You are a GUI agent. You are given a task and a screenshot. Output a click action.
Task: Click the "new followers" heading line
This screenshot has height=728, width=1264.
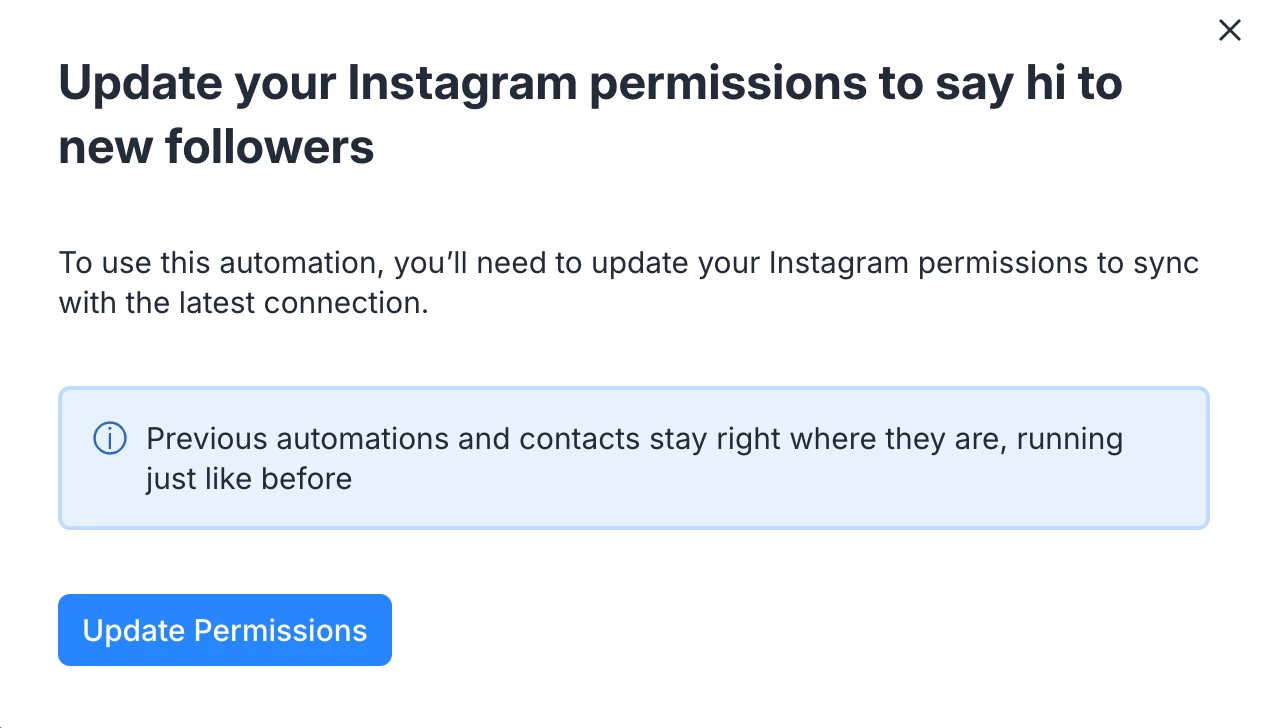click(x=216, y=147)
